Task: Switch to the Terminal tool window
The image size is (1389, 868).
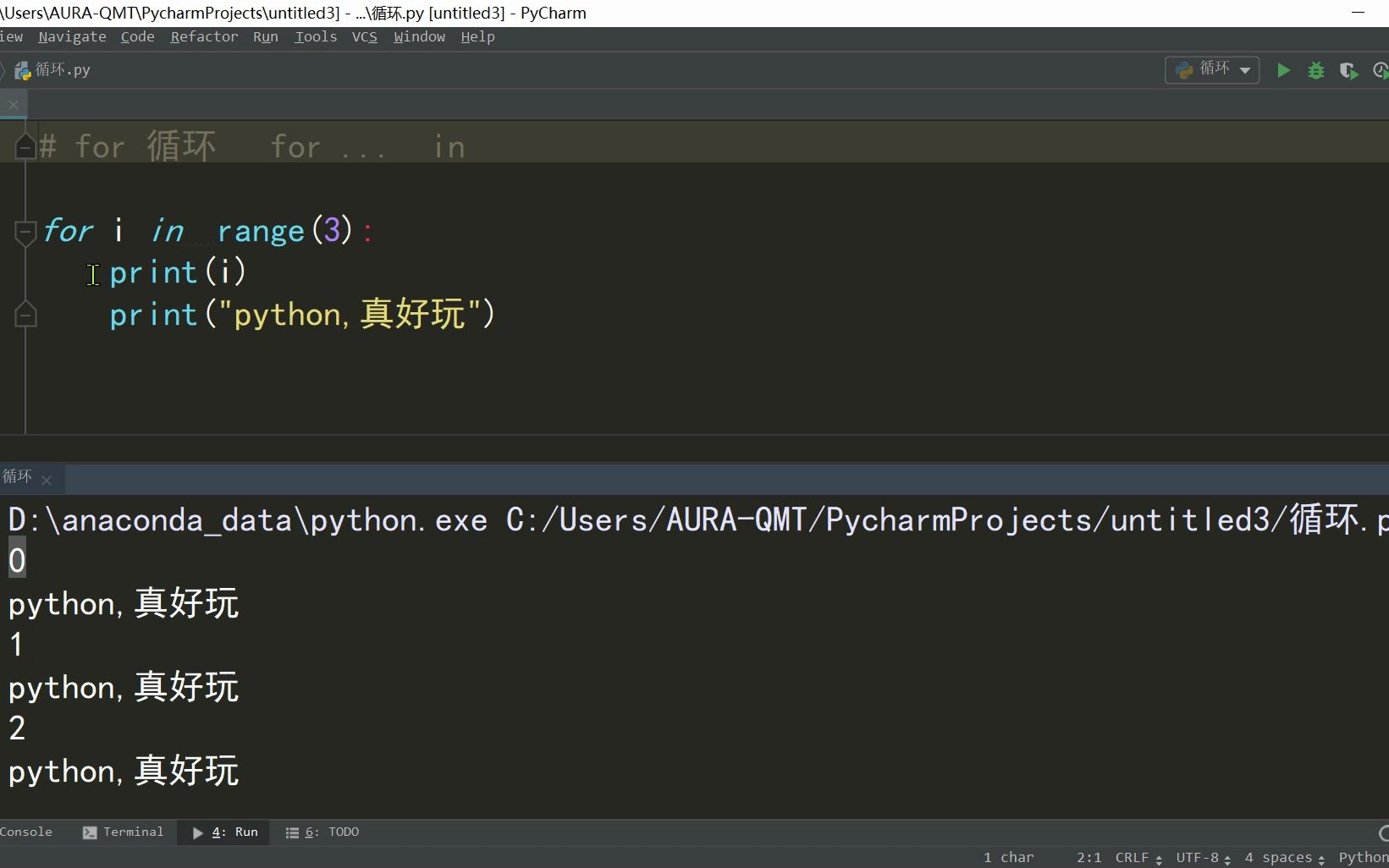Action: (x=124, y=832)
